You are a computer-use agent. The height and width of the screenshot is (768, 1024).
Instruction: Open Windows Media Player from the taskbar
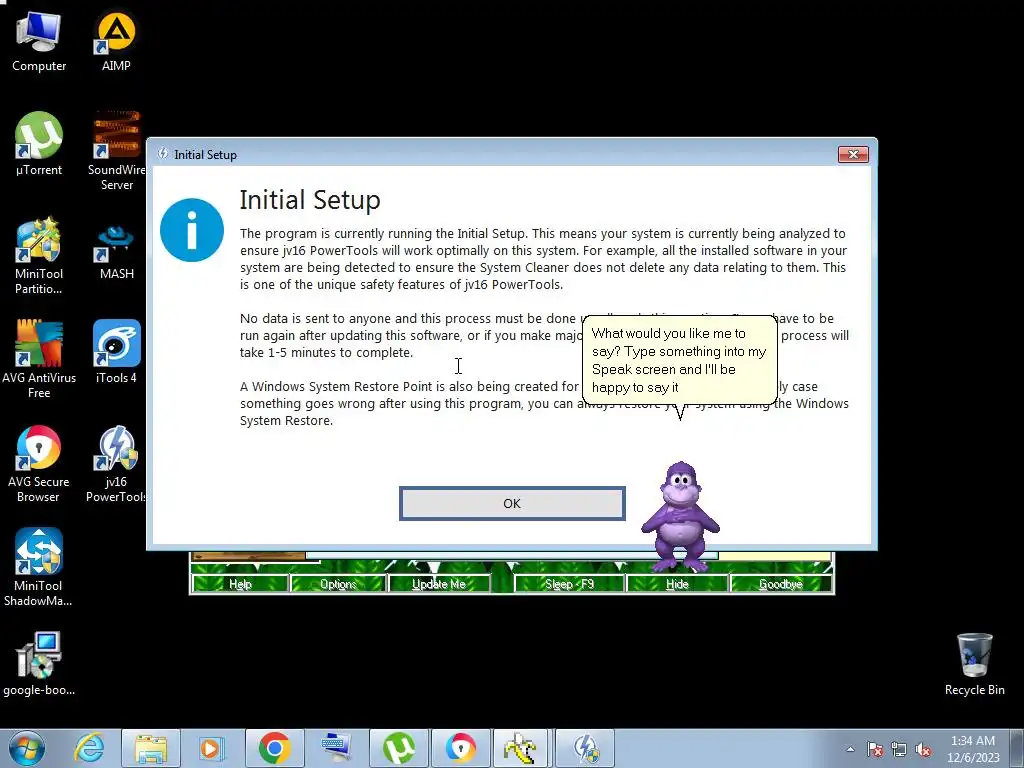point(212,748)
